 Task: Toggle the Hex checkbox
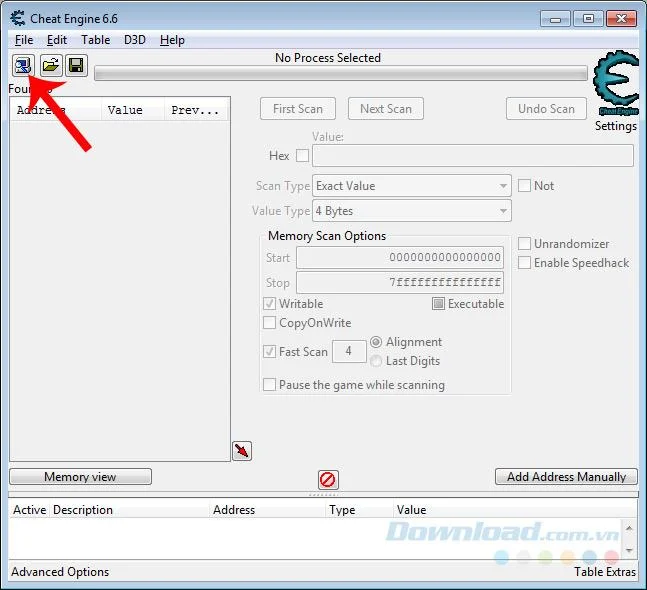tap(302, 156)
